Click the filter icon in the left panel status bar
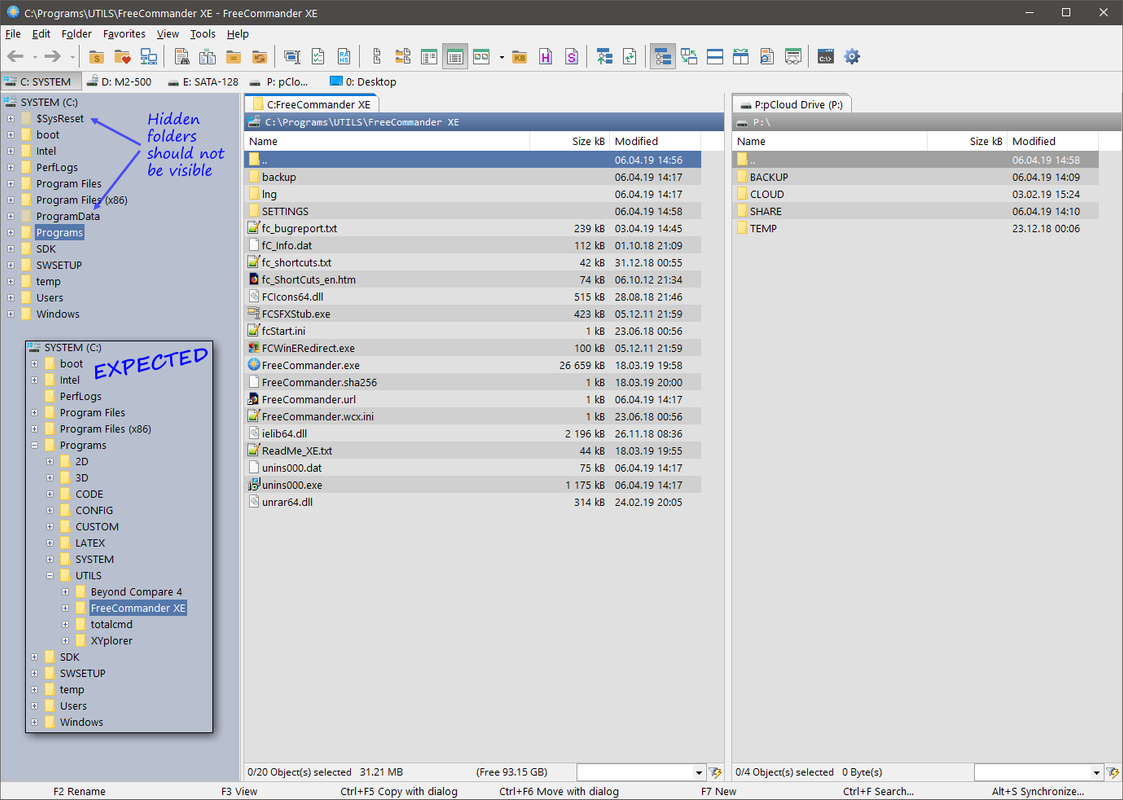This screenshot has width=1123, height=800. (715, 772)
